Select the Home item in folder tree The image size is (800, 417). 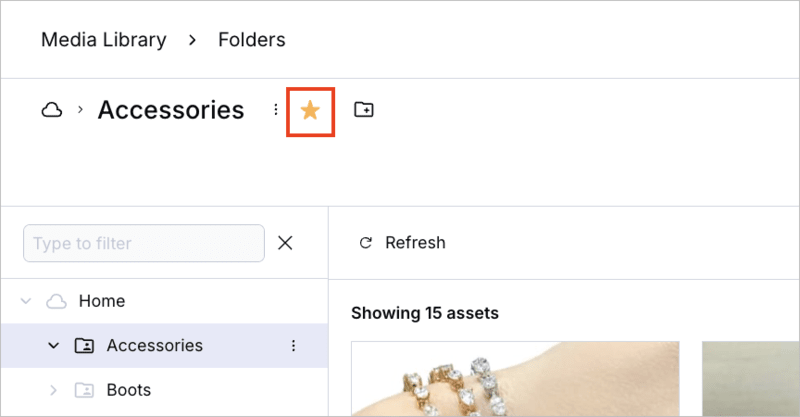102,301
